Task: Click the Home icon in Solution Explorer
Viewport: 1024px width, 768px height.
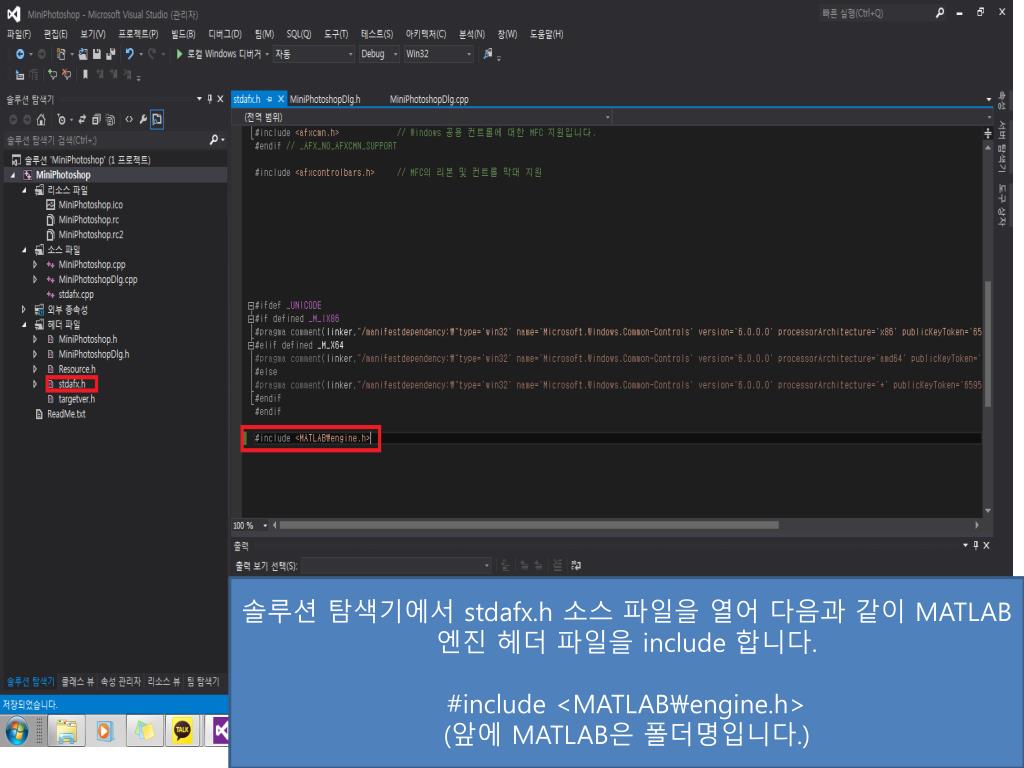Action: pyautogui.click(x=41, y=120)
